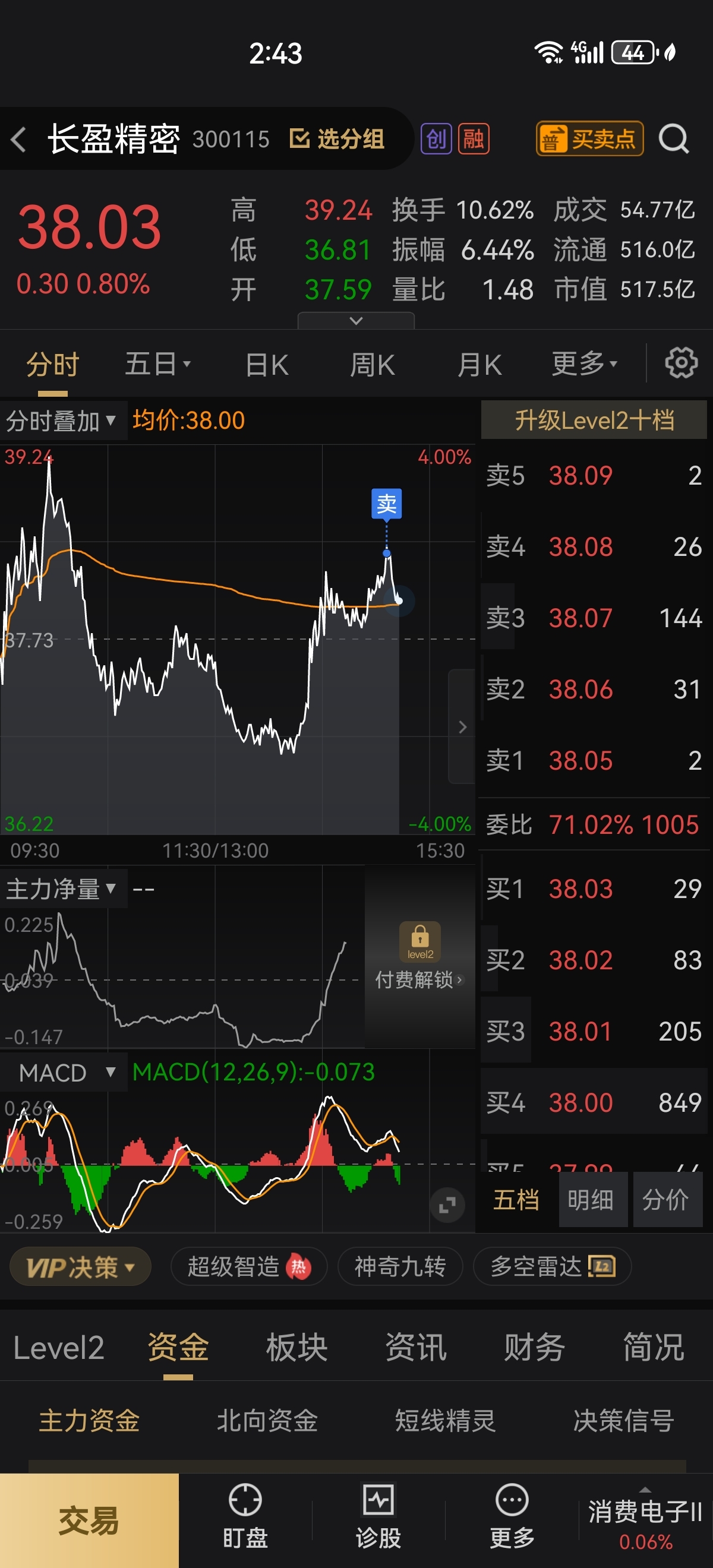Switch to the 简况 section tab
Viewport: 713px width, 1568px height.
pos(654,1348)
